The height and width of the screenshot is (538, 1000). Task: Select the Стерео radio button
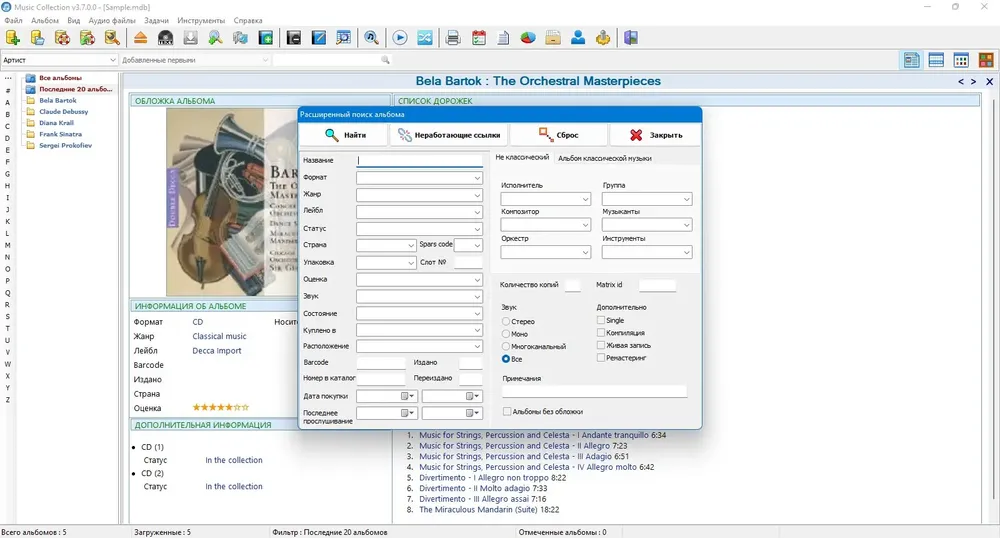506,321
